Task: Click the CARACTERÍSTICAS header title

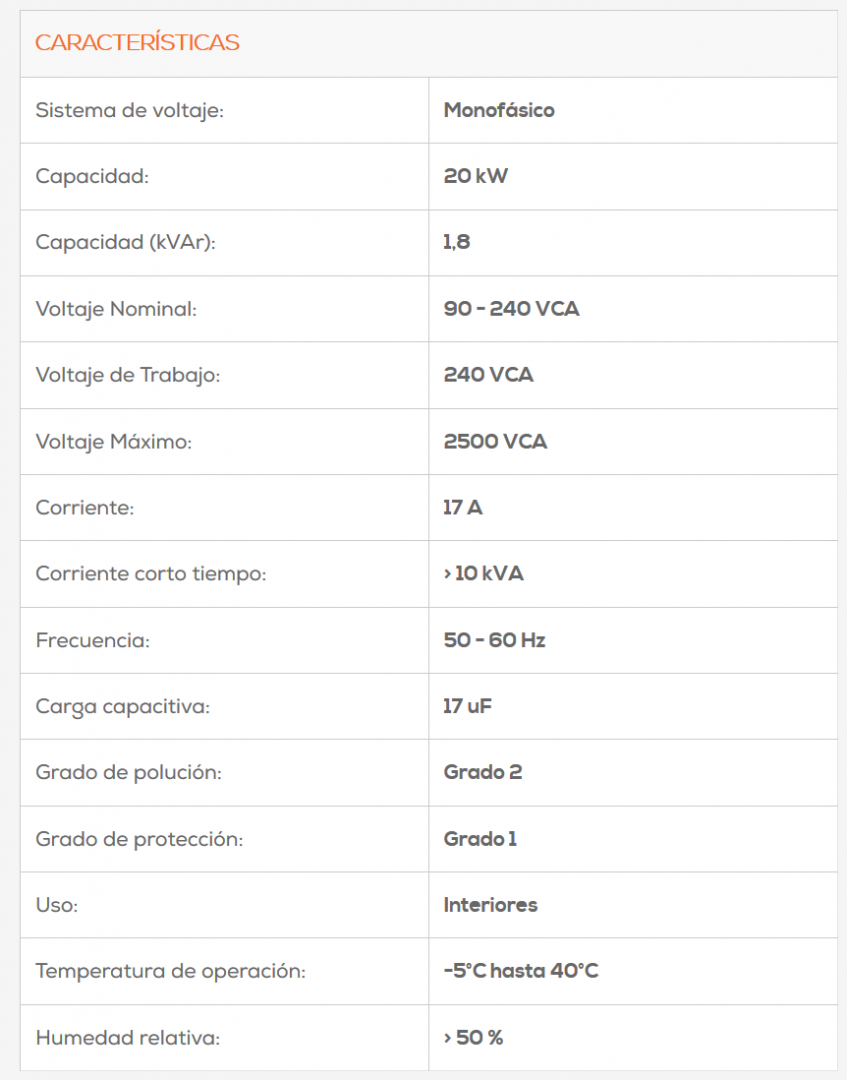Action: [x=137, y=43]
